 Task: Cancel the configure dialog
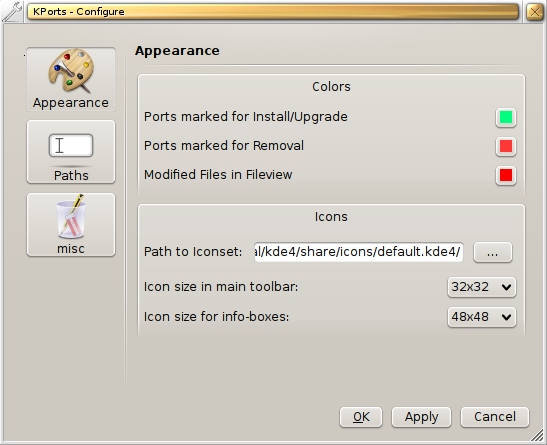[x=495, y=417]
